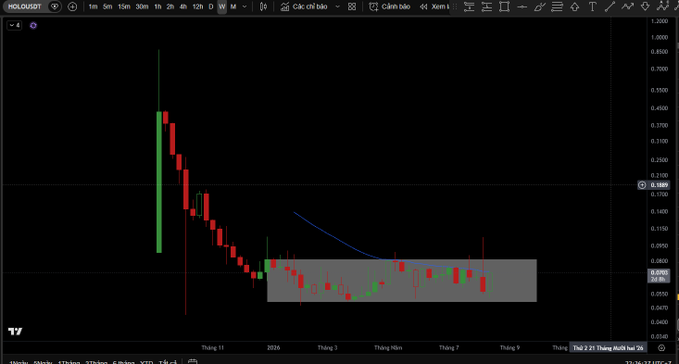Click the 1.0000 price scale label
This screenshot has width=679, height=364.
[659, 37]
